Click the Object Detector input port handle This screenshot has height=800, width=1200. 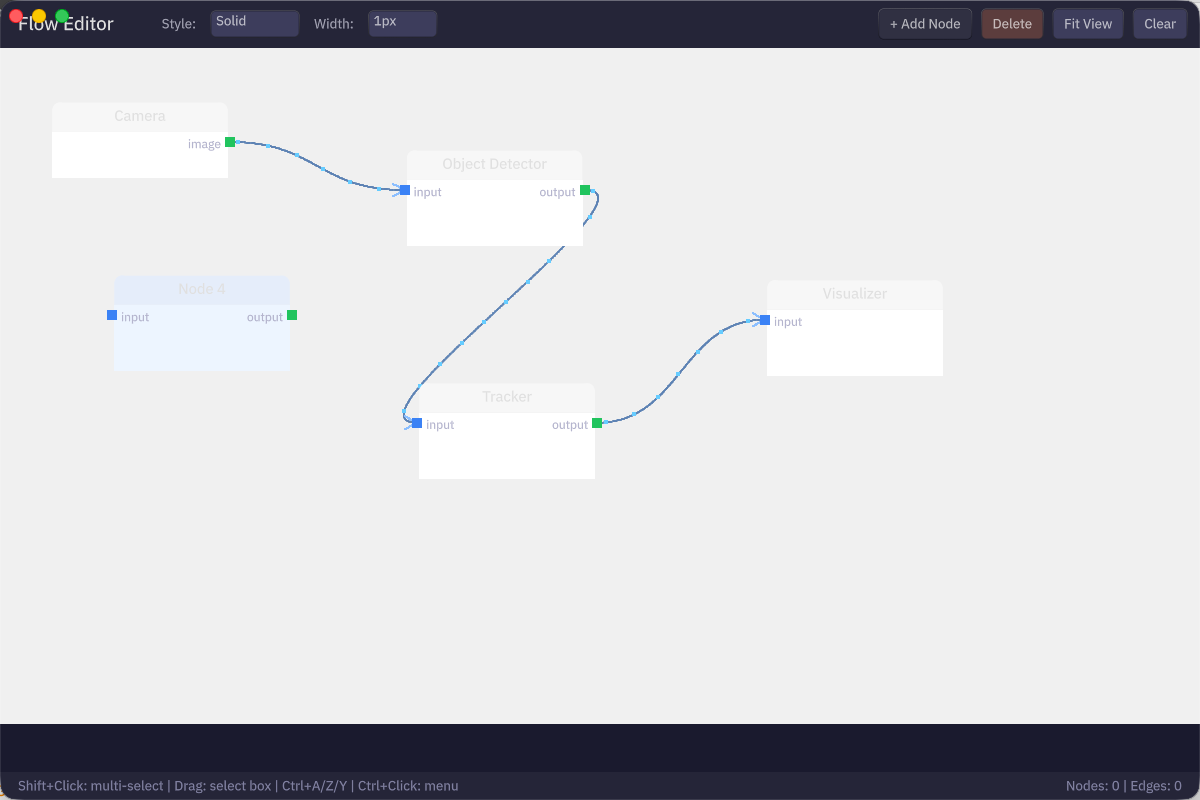(405, 190)
